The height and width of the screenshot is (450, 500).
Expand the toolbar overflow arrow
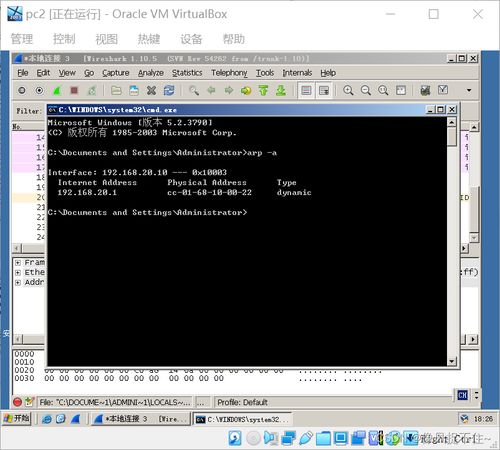point(469,90)
